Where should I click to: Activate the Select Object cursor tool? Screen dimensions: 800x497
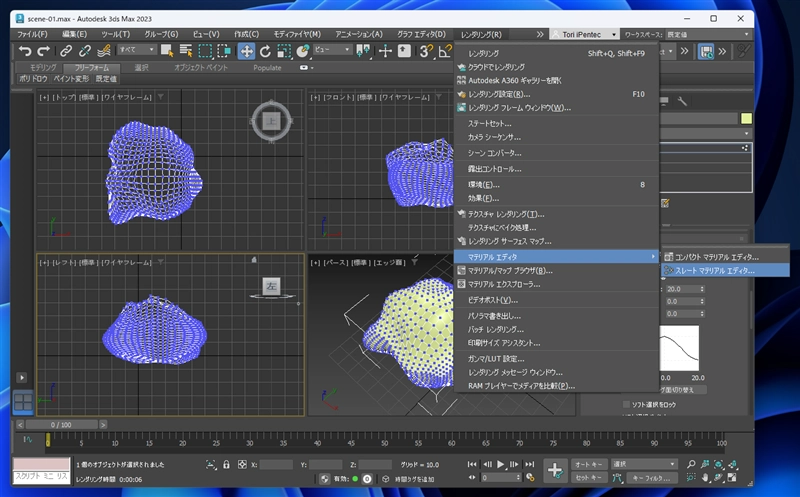tap(167, 51)
